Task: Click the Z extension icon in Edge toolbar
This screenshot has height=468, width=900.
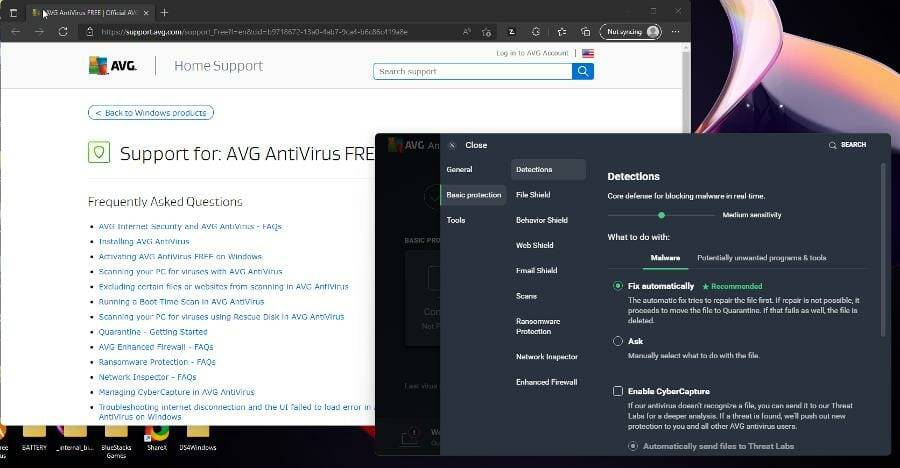Action: [x=511, y=32]
